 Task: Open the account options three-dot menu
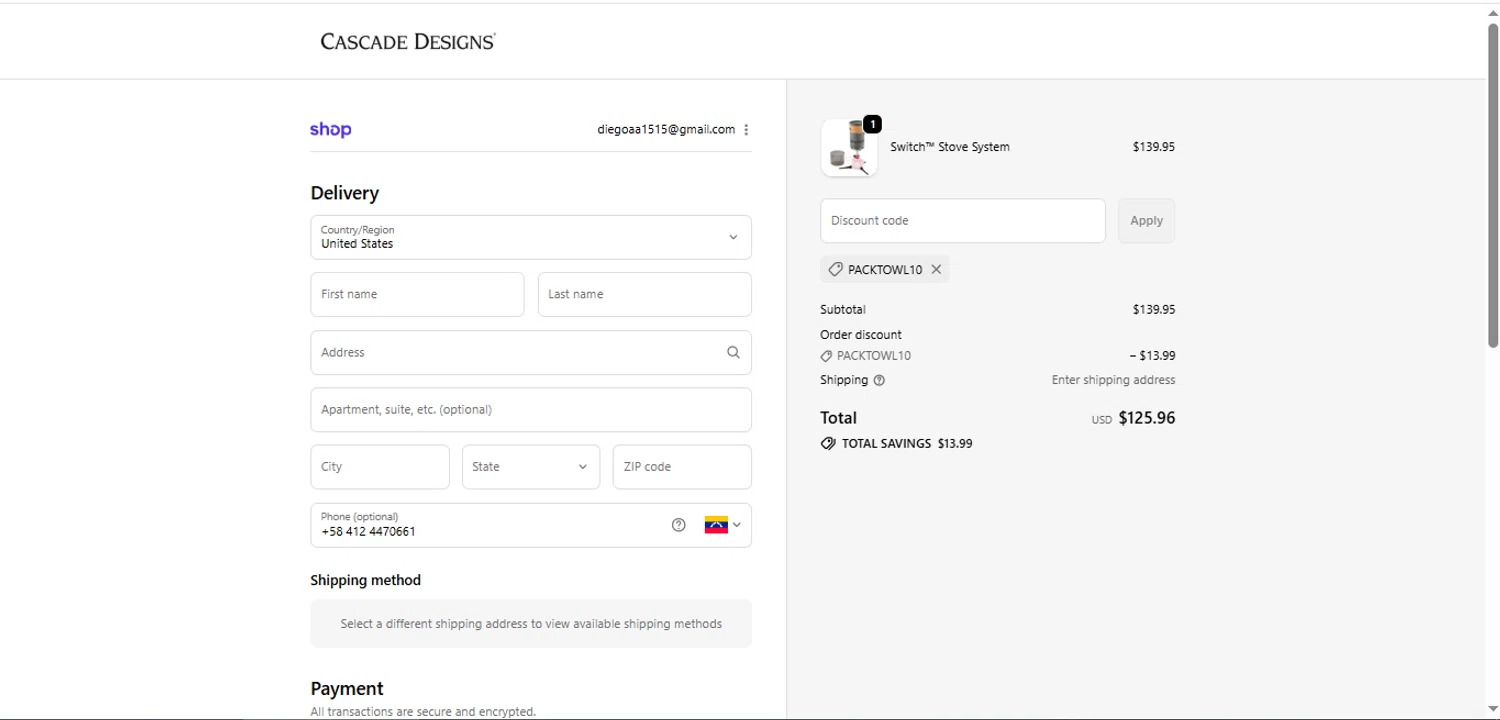tap(746, 130)
